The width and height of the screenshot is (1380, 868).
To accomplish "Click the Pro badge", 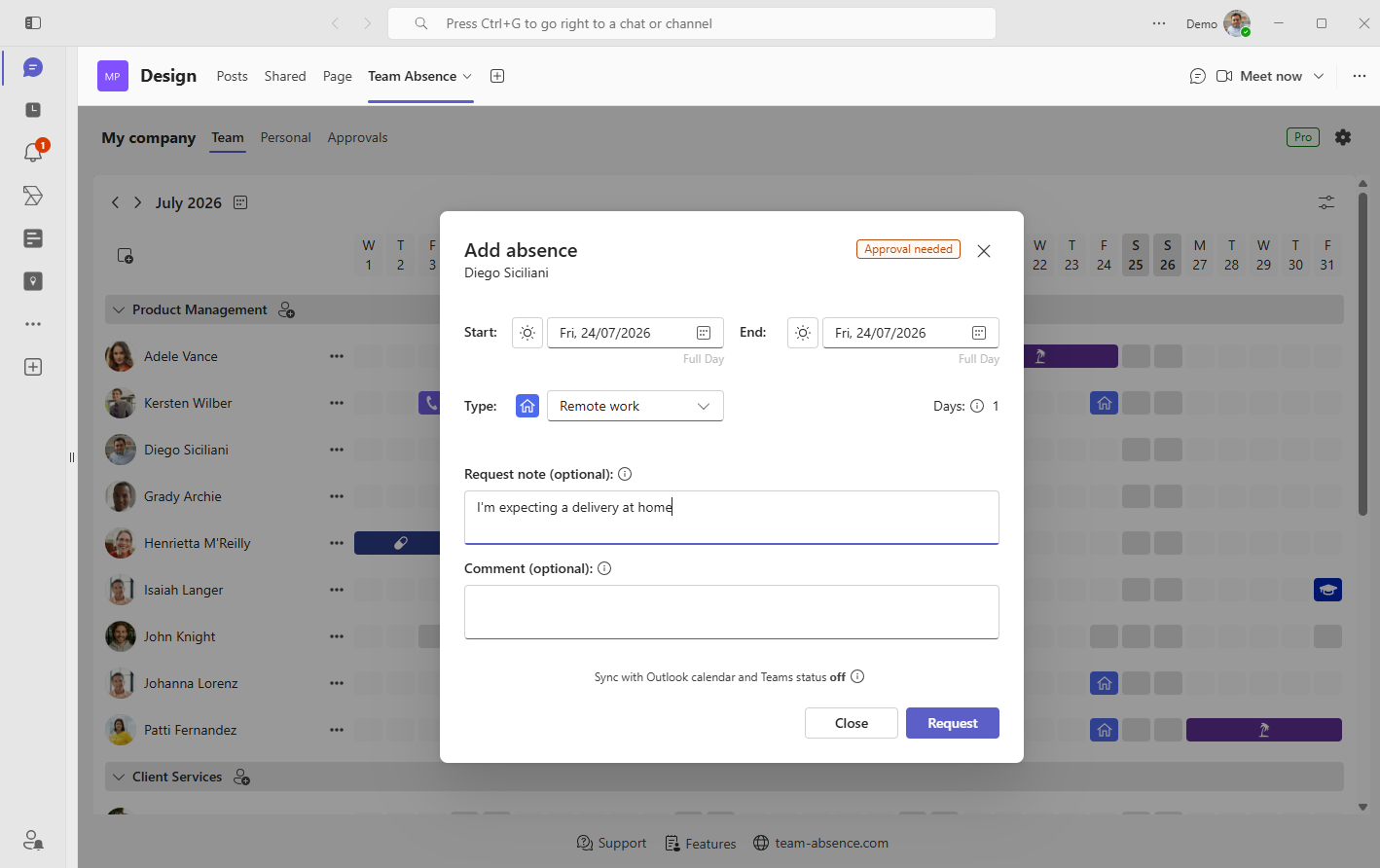I will click(x=1303, y=137).
